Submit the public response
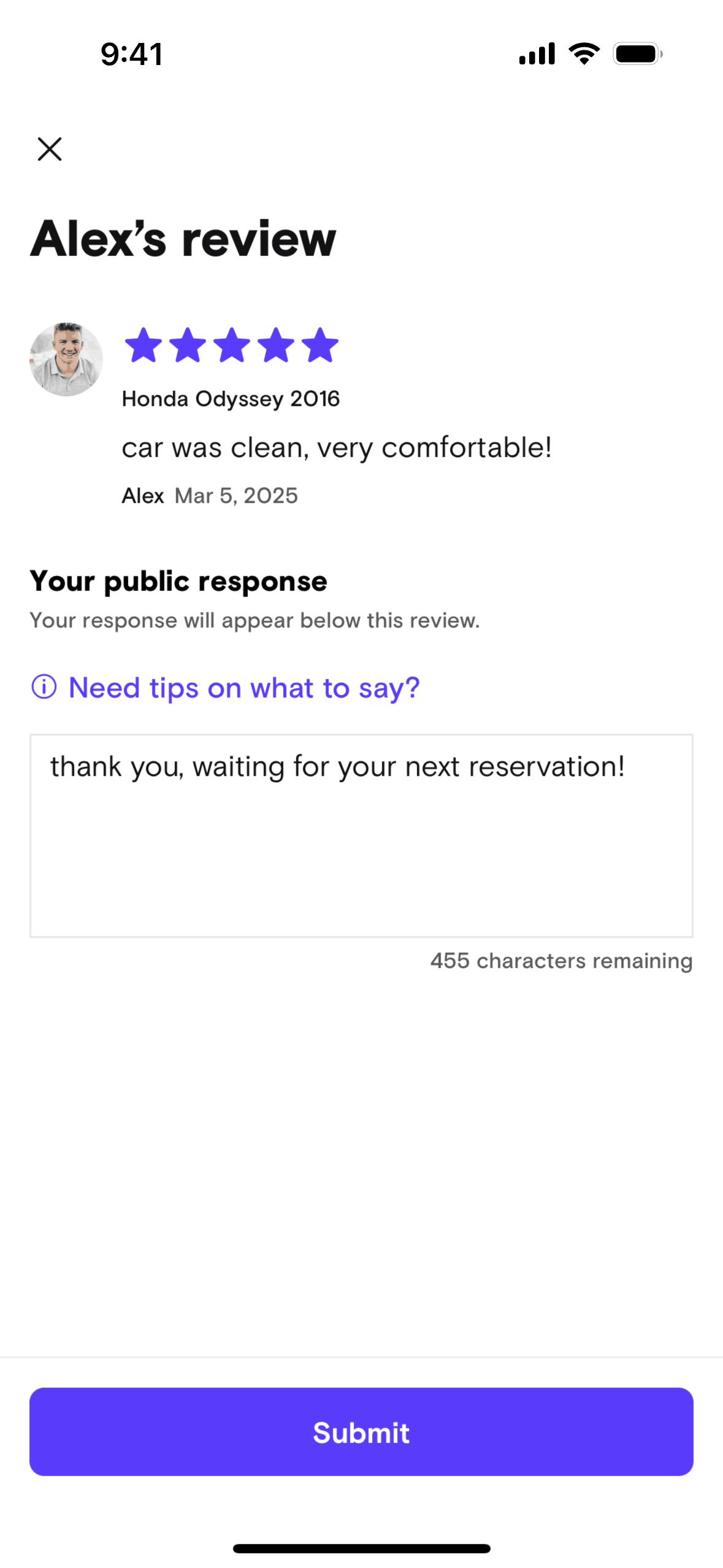 (361, 1432)
